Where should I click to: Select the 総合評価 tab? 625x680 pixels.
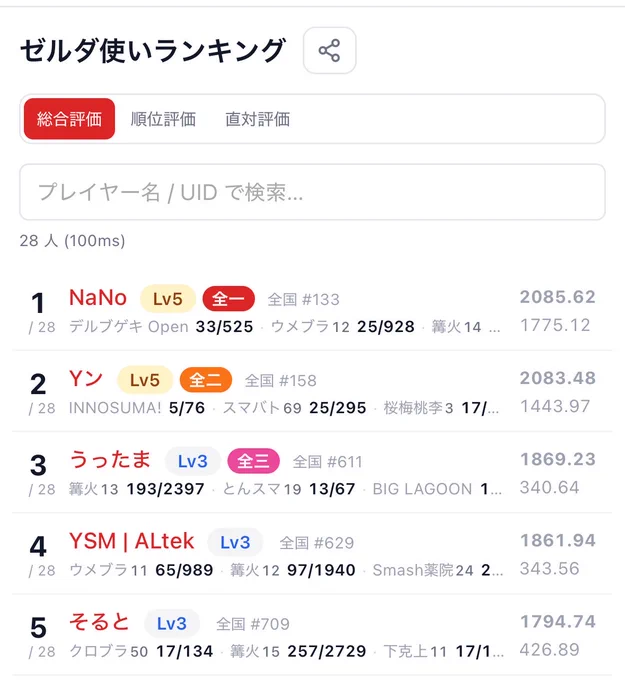69,119
